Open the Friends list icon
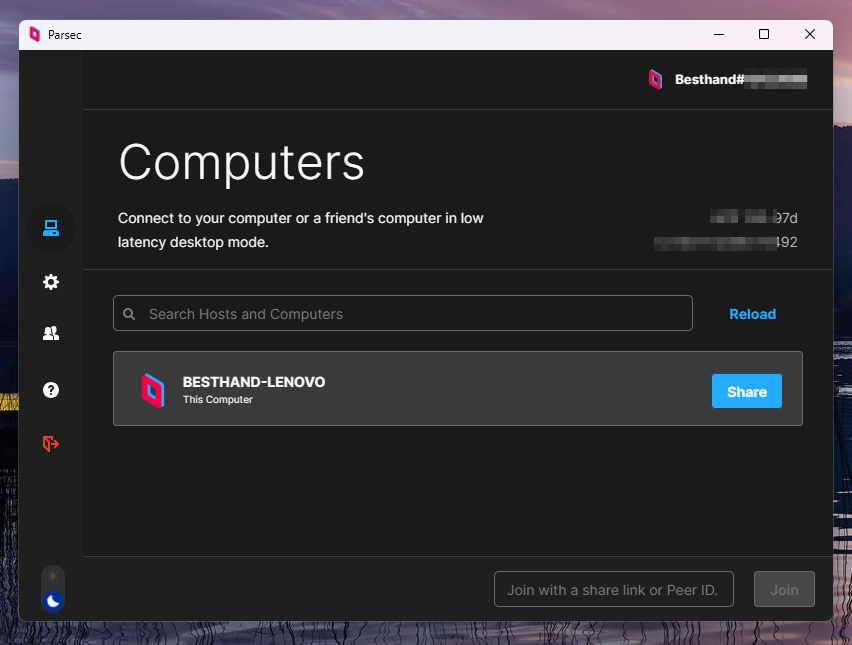 coord(51,334)
